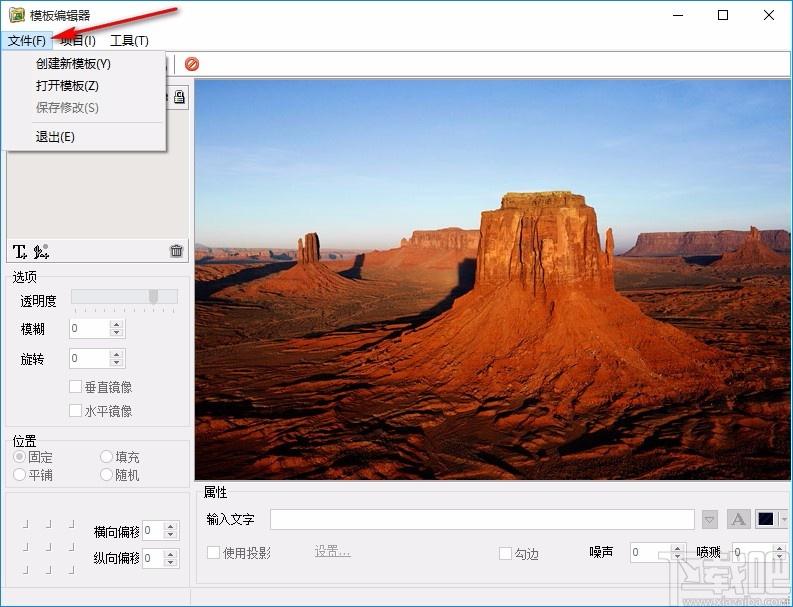Enable the 勾边 outline checkbox

pos(505,553)
